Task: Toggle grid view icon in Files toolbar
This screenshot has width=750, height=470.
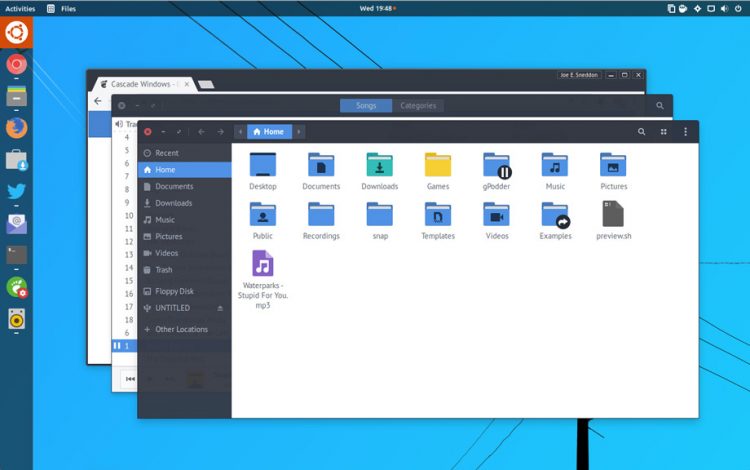Action: [663, 131]
